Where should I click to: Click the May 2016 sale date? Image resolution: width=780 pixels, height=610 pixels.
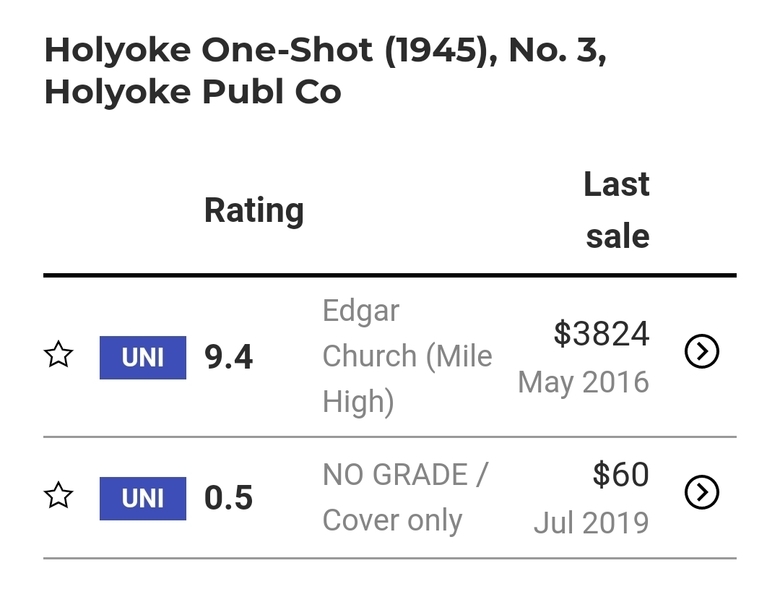click(584, 382)
